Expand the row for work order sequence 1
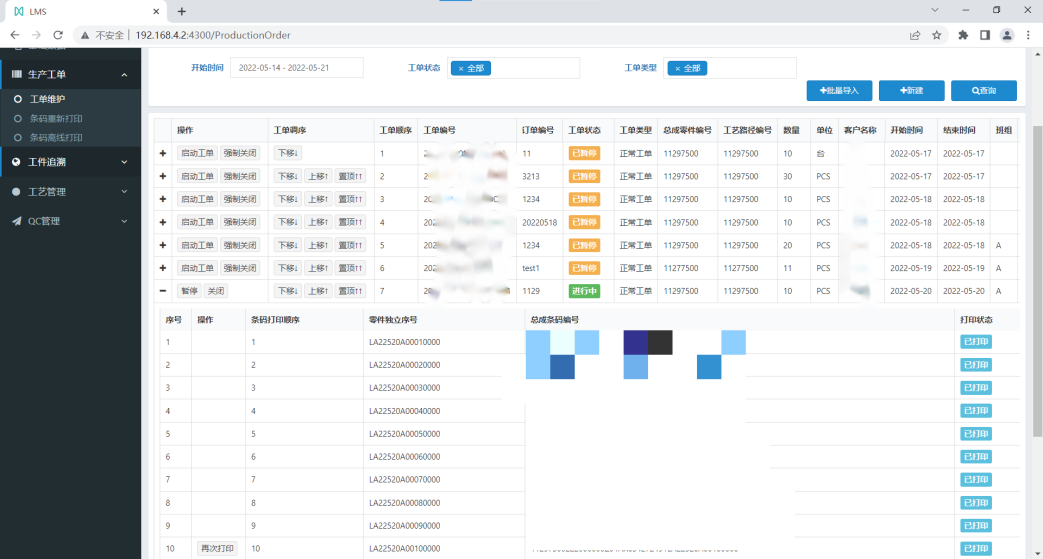This screenshot has height=559, width=1043. click(163, 153)
